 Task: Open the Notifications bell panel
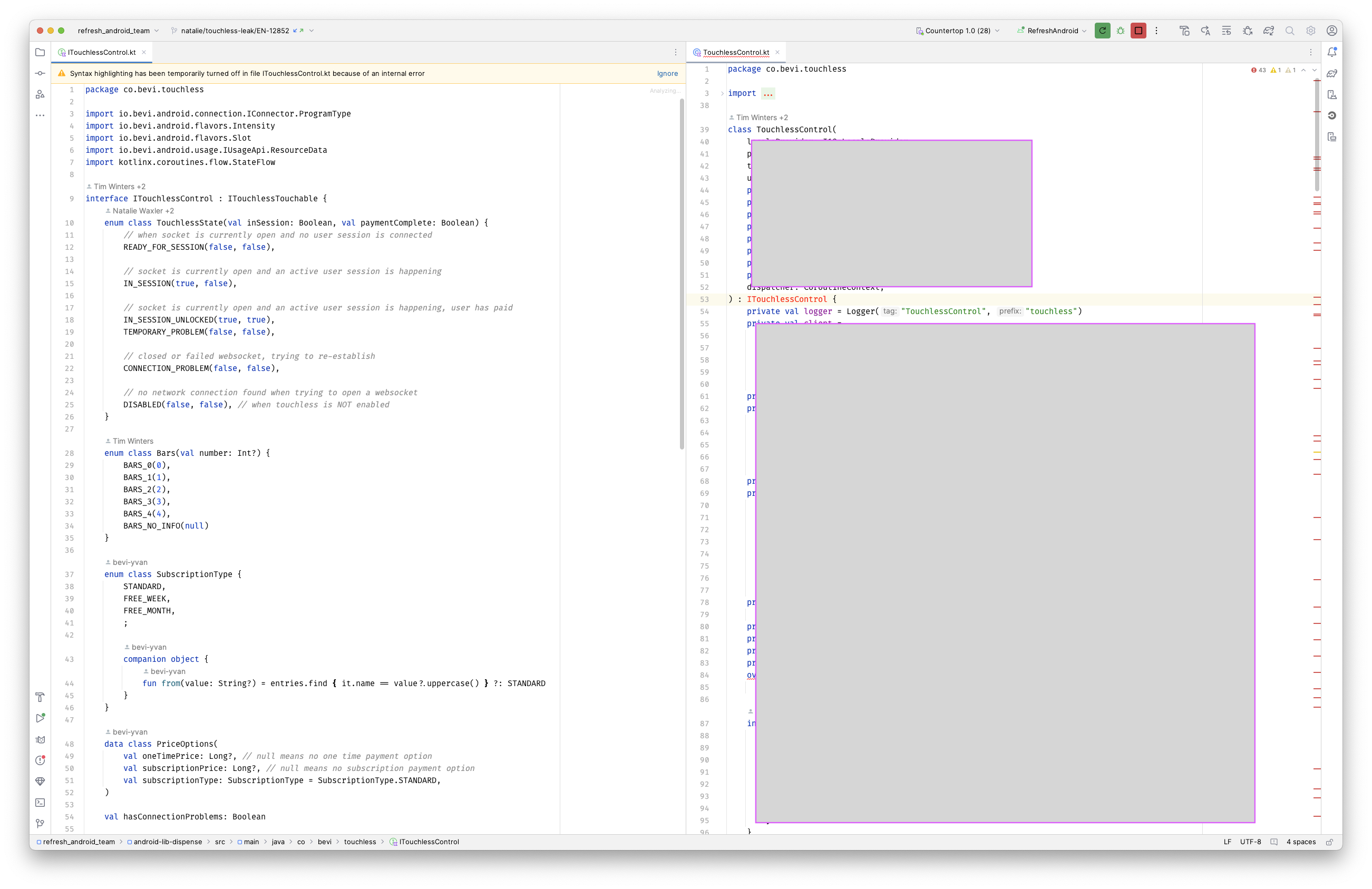1331,52
